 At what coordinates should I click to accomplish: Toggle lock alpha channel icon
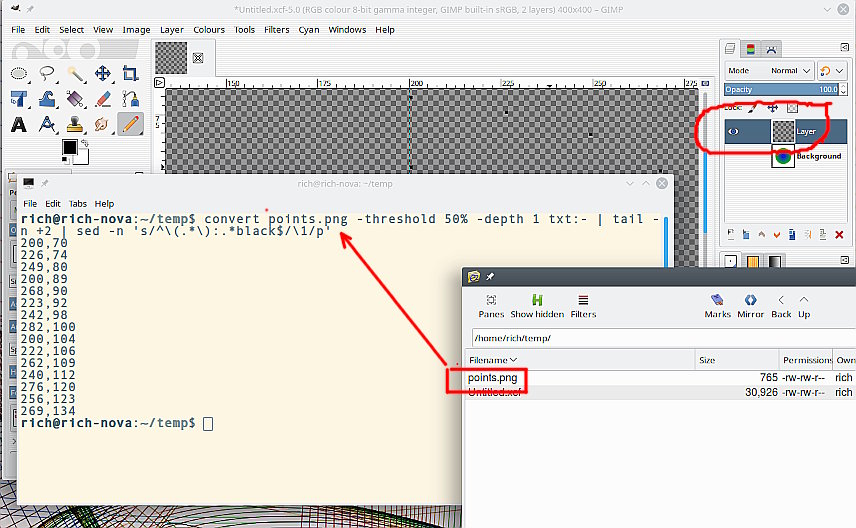(x=792, y=108)
